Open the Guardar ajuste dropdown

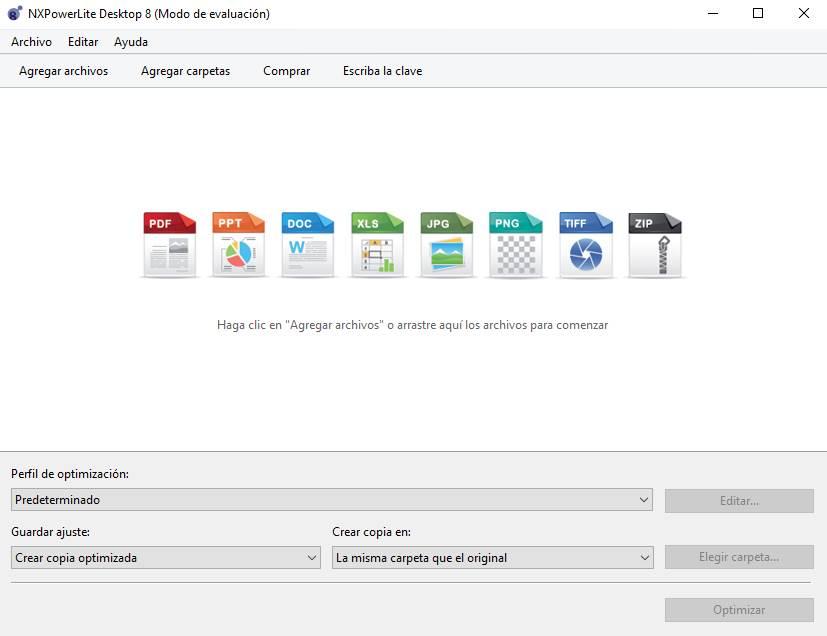pos(166,557)
